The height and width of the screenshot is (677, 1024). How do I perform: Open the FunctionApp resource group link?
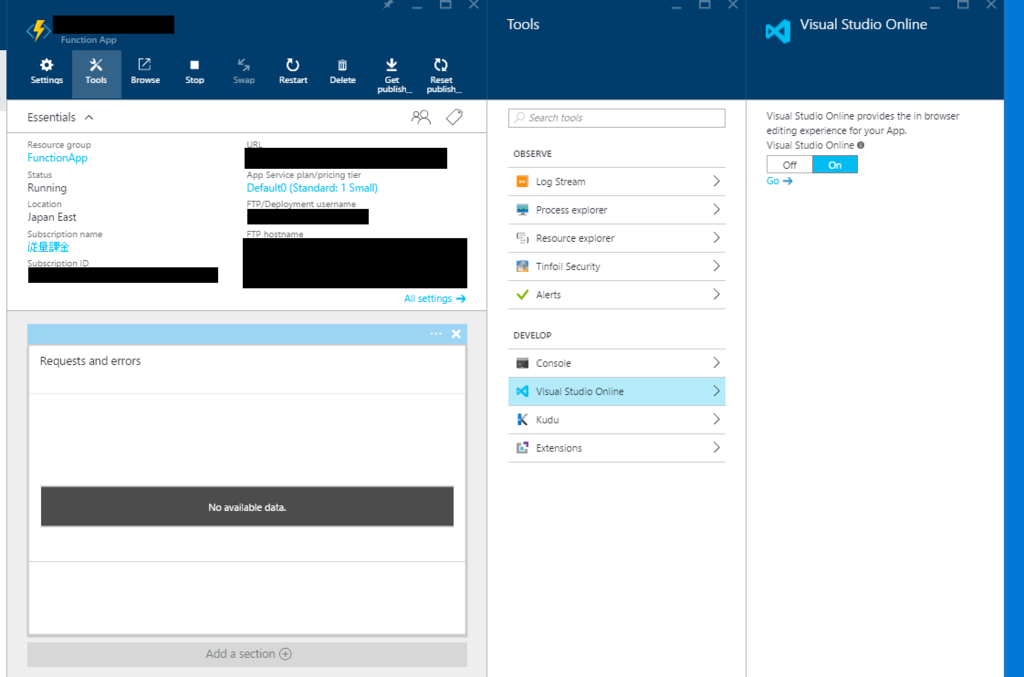click(57, 158)
